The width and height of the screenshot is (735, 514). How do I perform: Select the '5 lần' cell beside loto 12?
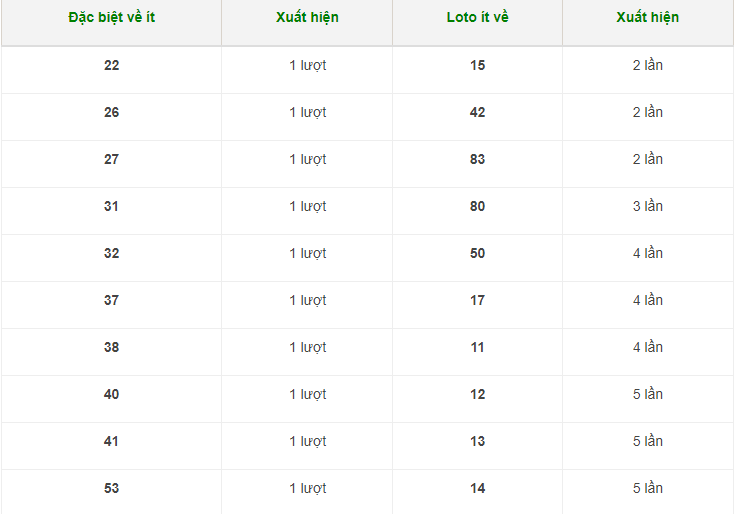[x=647, y=394]
